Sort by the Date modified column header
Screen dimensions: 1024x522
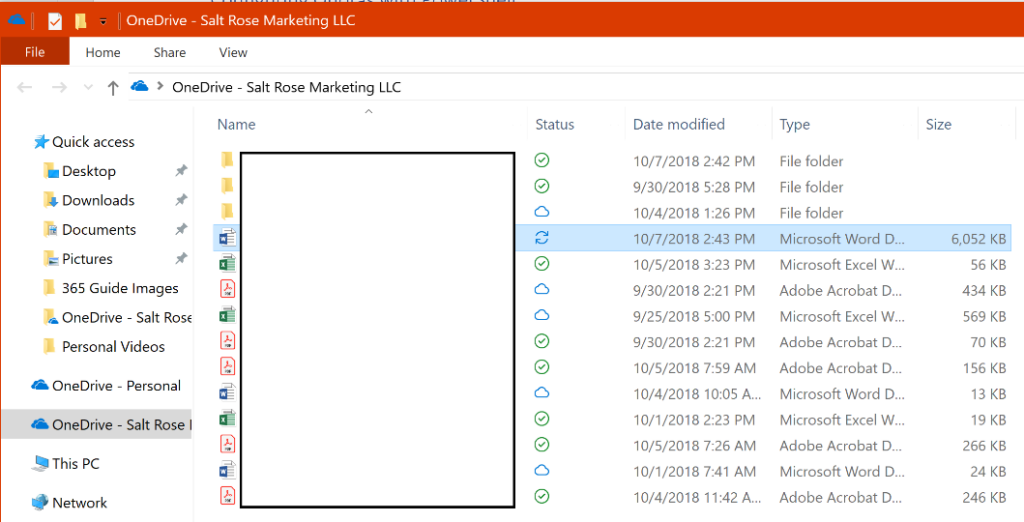(x=679, y=124)
